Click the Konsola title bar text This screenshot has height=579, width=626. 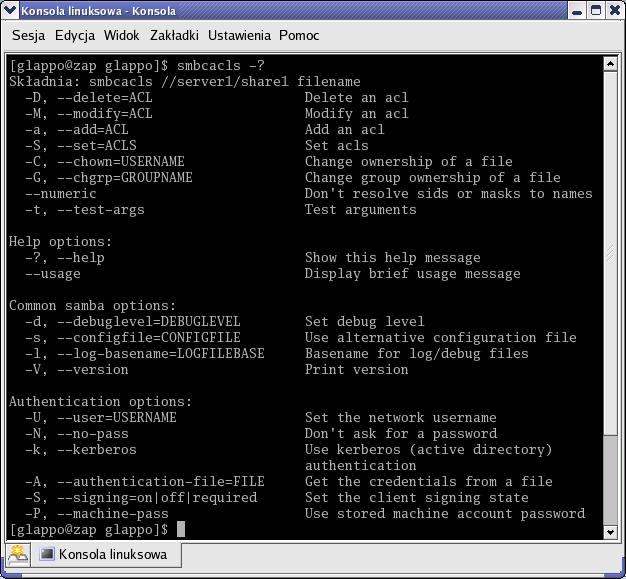[98, 11]
